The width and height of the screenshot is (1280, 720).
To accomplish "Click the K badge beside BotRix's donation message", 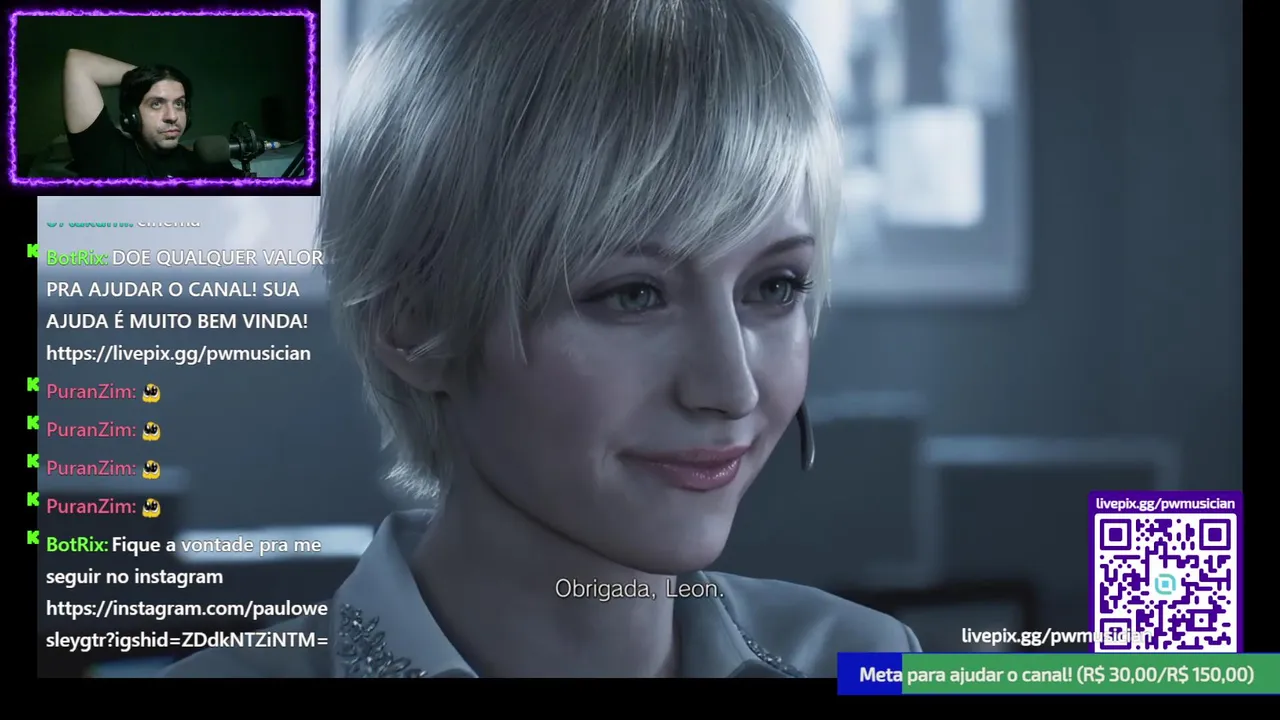I will tap(33, 251).
